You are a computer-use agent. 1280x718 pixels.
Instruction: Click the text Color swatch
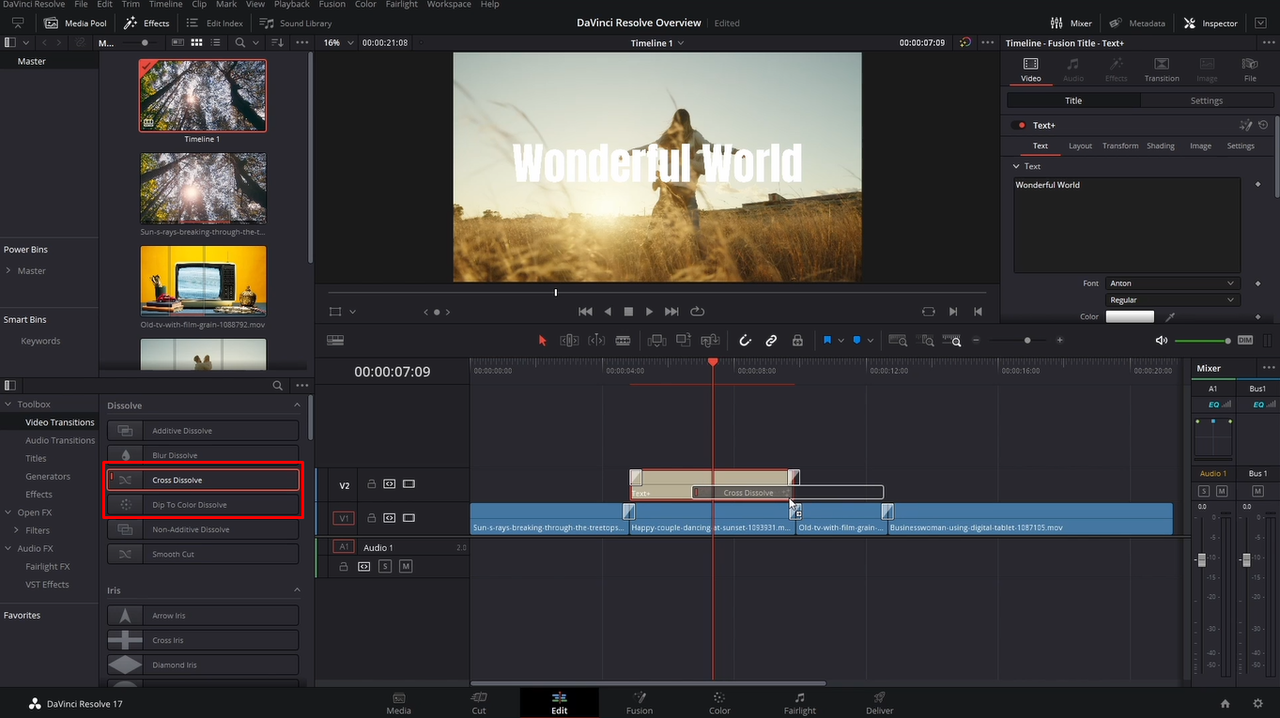pyautogui.click(x=1129, y=316)
